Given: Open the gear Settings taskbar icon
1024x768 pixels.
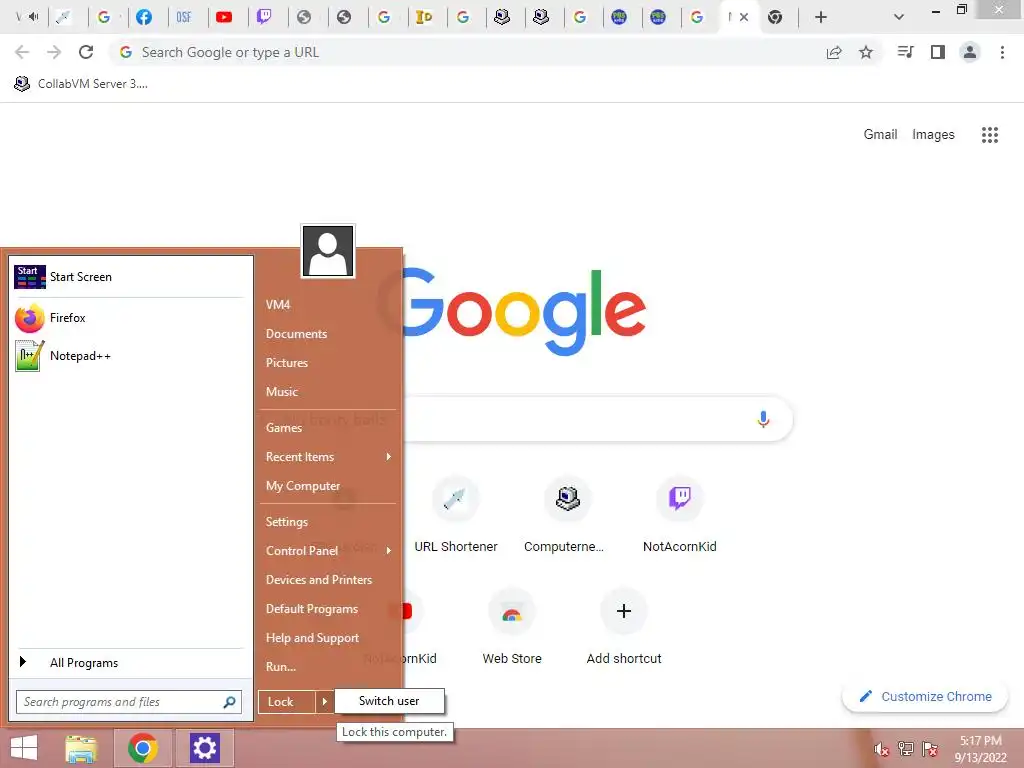Looking at the screenshot, I should pos(204,748).
